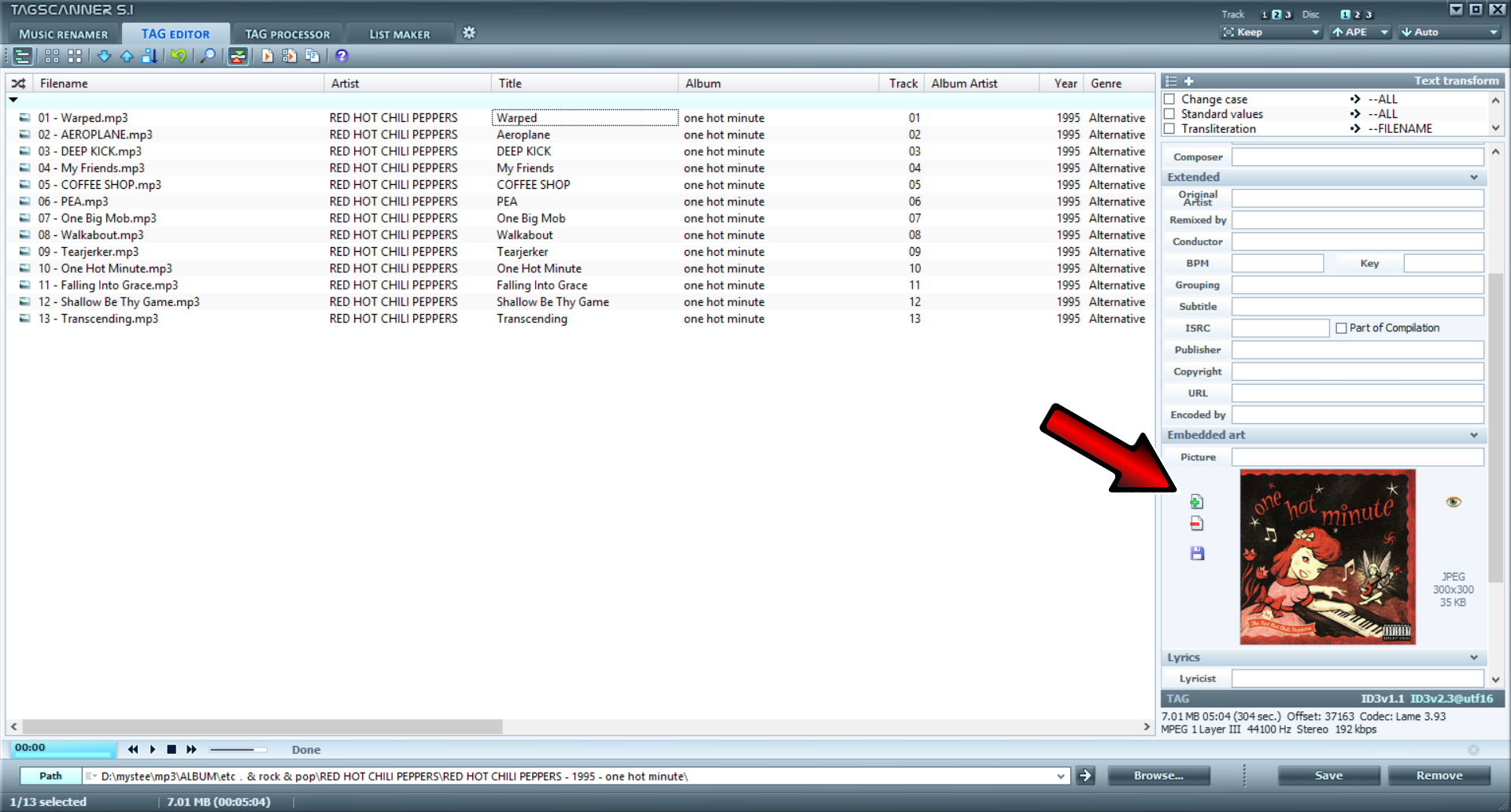1511x812 pixels.
Task: Click the Remove button
Action: tap(1439, 776)
